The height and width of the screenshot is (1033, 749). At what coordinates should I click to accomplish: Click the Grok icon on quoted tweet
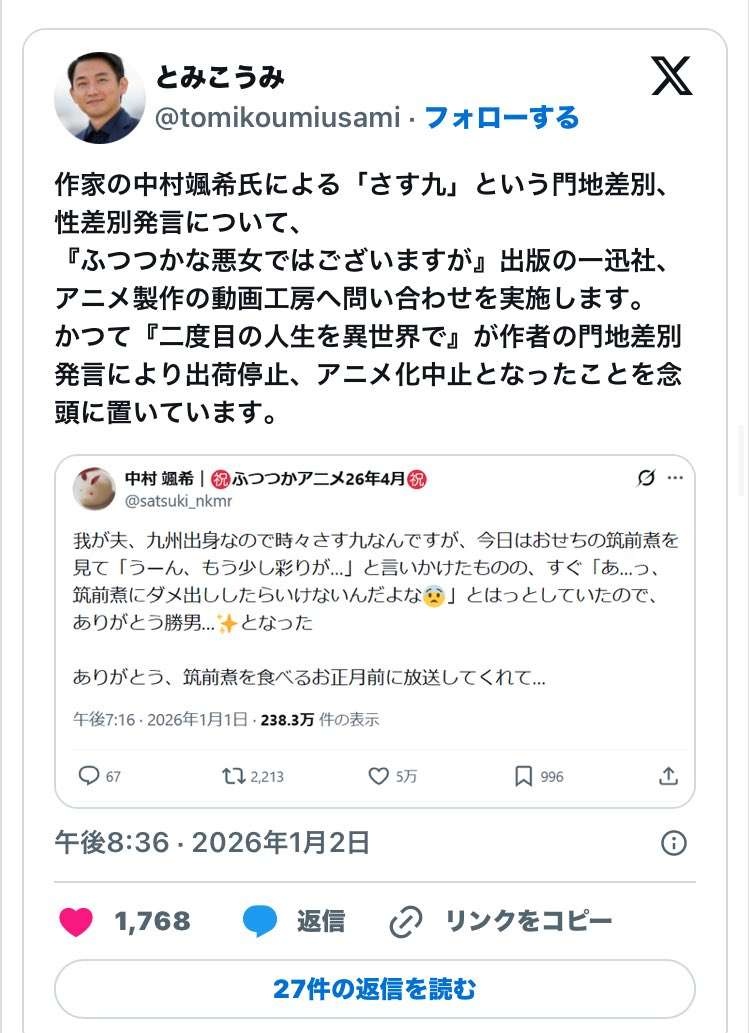[646, 478]
